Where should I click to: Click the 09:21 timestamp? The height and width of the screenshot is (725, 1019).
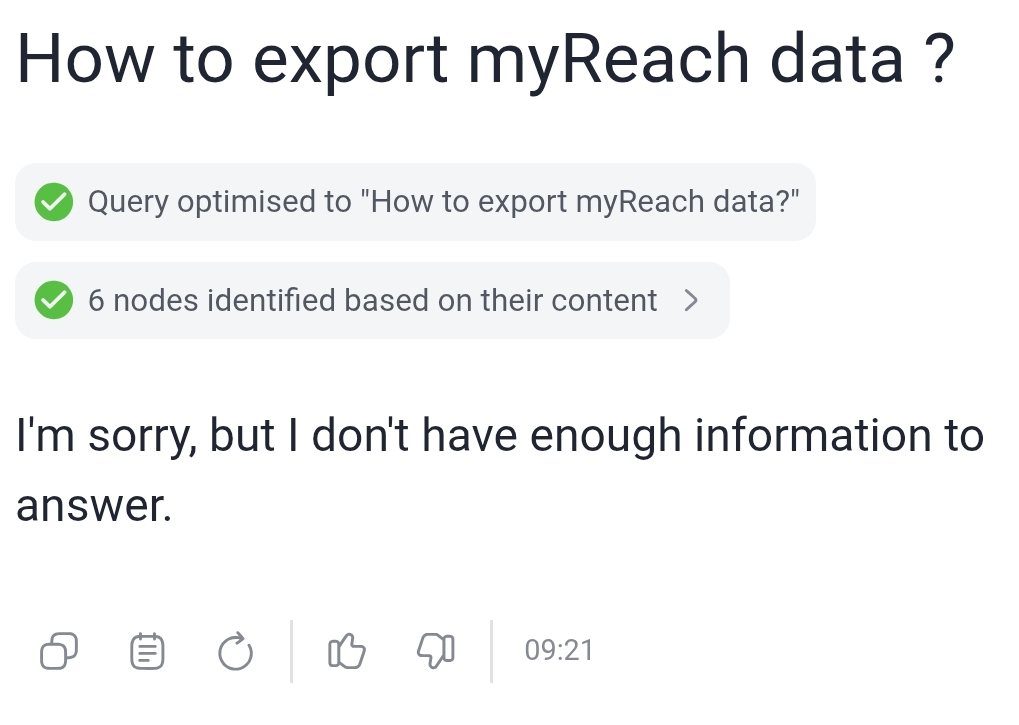tap(559, 651)
